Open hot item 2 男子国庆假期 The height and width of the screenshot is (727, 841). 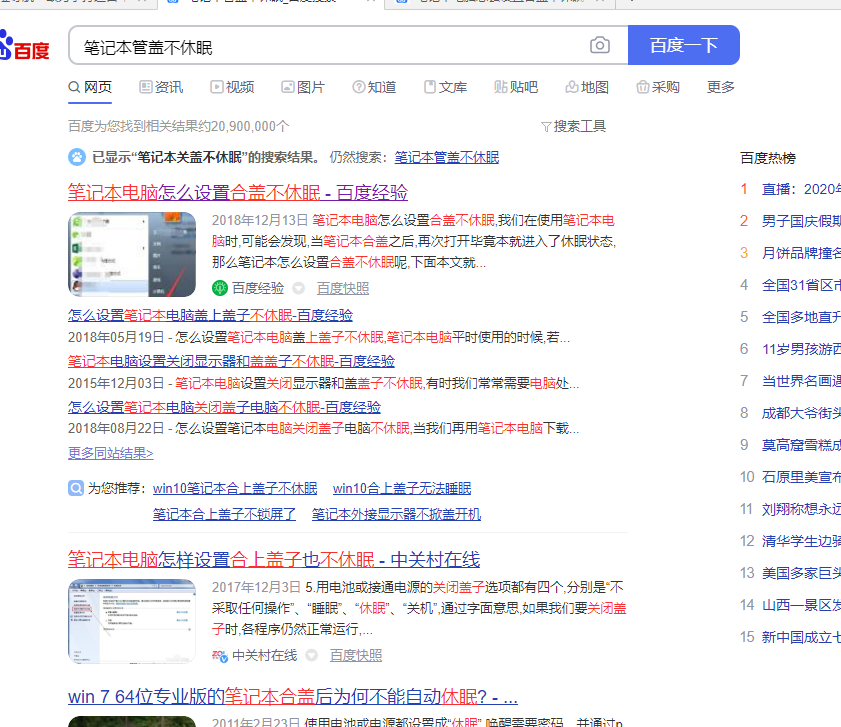(x=801, y=221)
